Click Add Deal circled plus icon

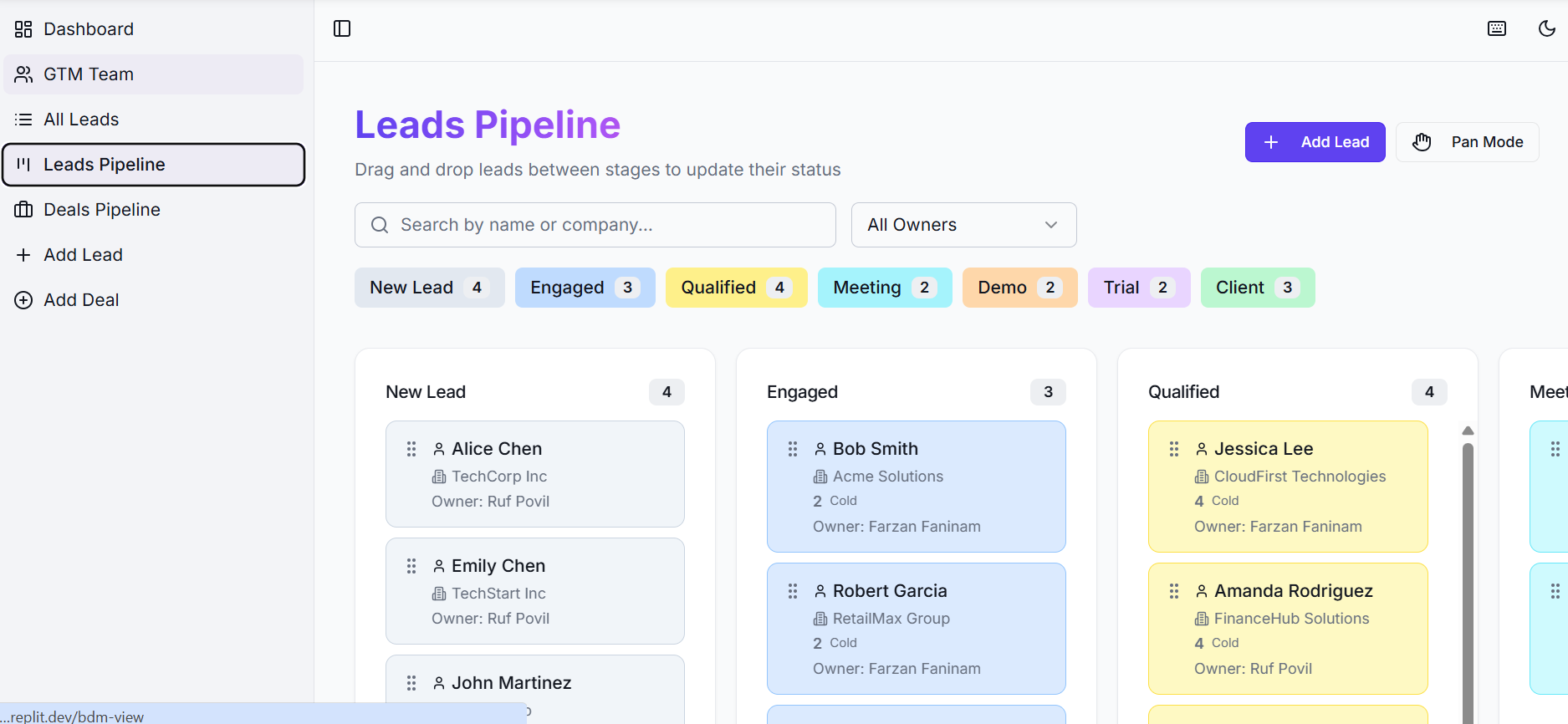(23, 300)
